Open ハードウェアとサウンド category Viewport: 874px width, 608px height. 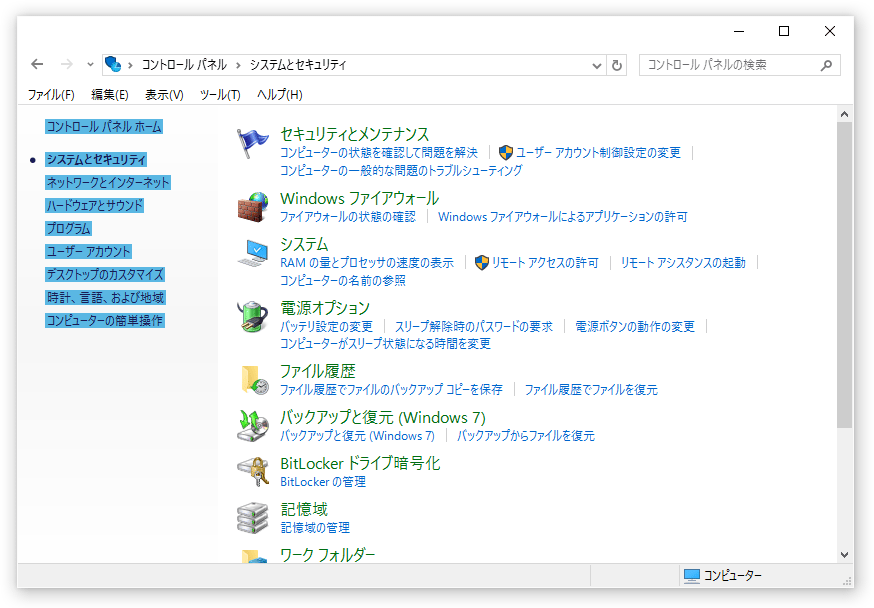(x=94, y=205)
